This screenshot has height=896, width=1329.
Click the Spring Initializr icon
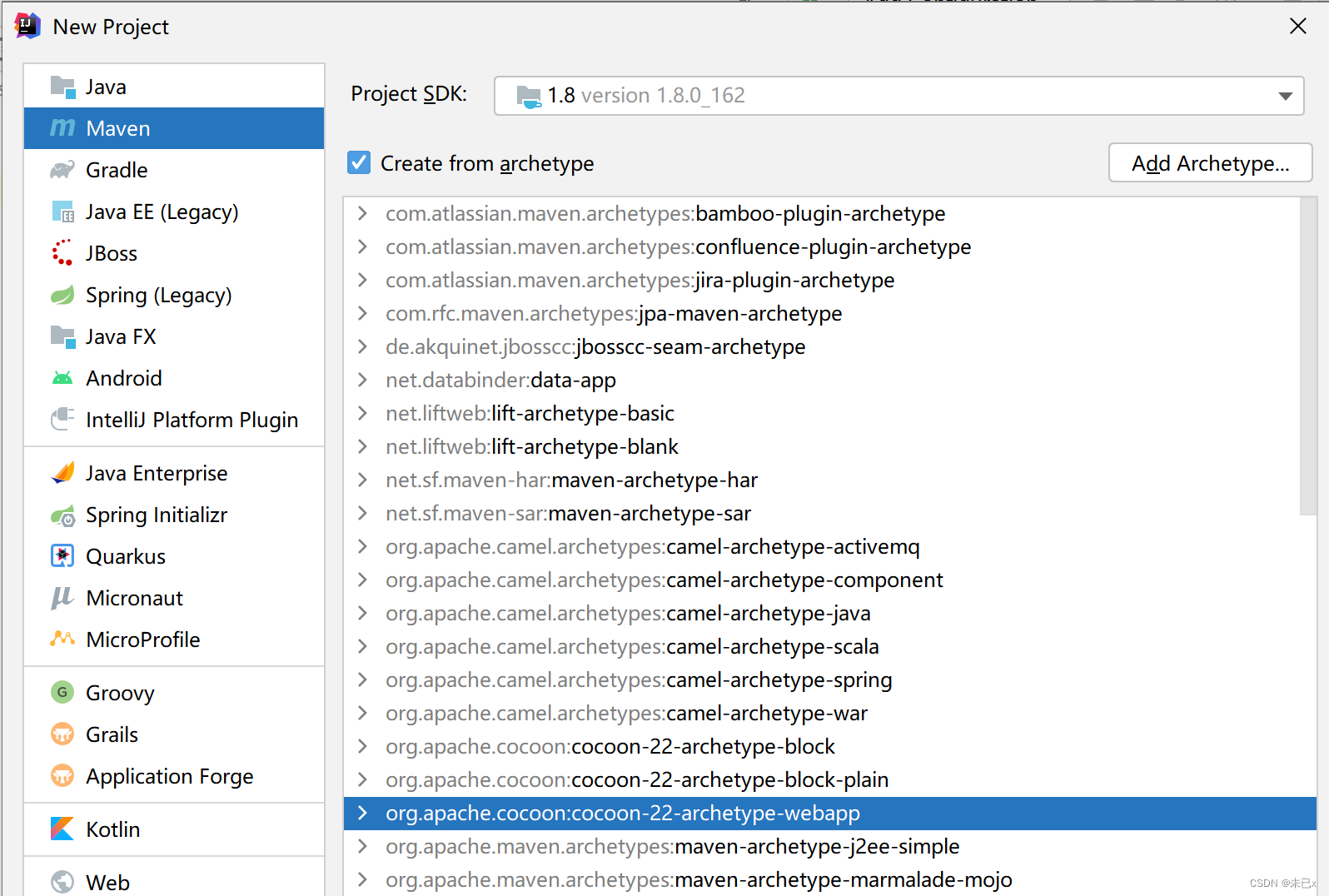pos(62,515)
